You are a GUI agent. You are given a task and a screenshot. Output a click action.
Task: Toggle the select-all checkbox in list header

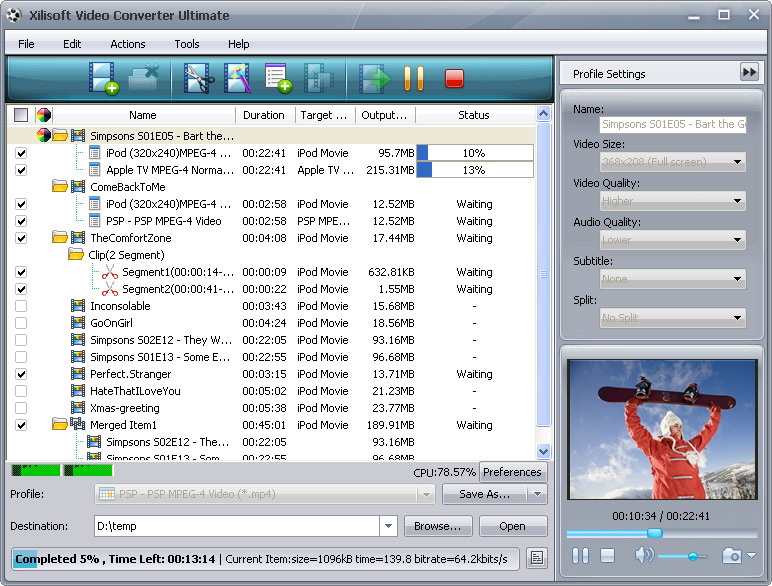(21, 115)
